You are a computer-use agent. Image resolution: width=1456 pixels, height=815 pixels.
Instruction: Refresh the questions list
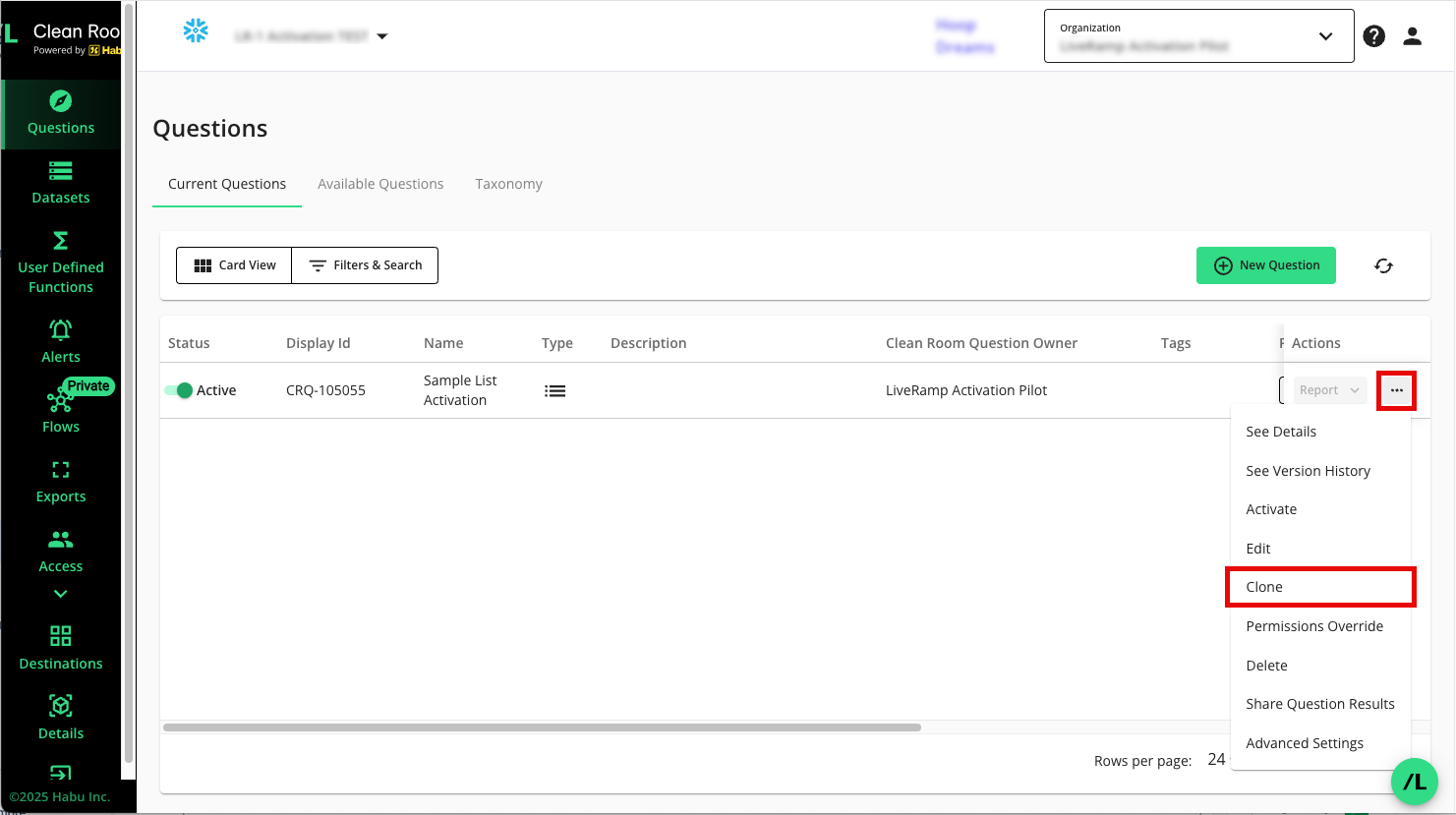pos(1383,265)
